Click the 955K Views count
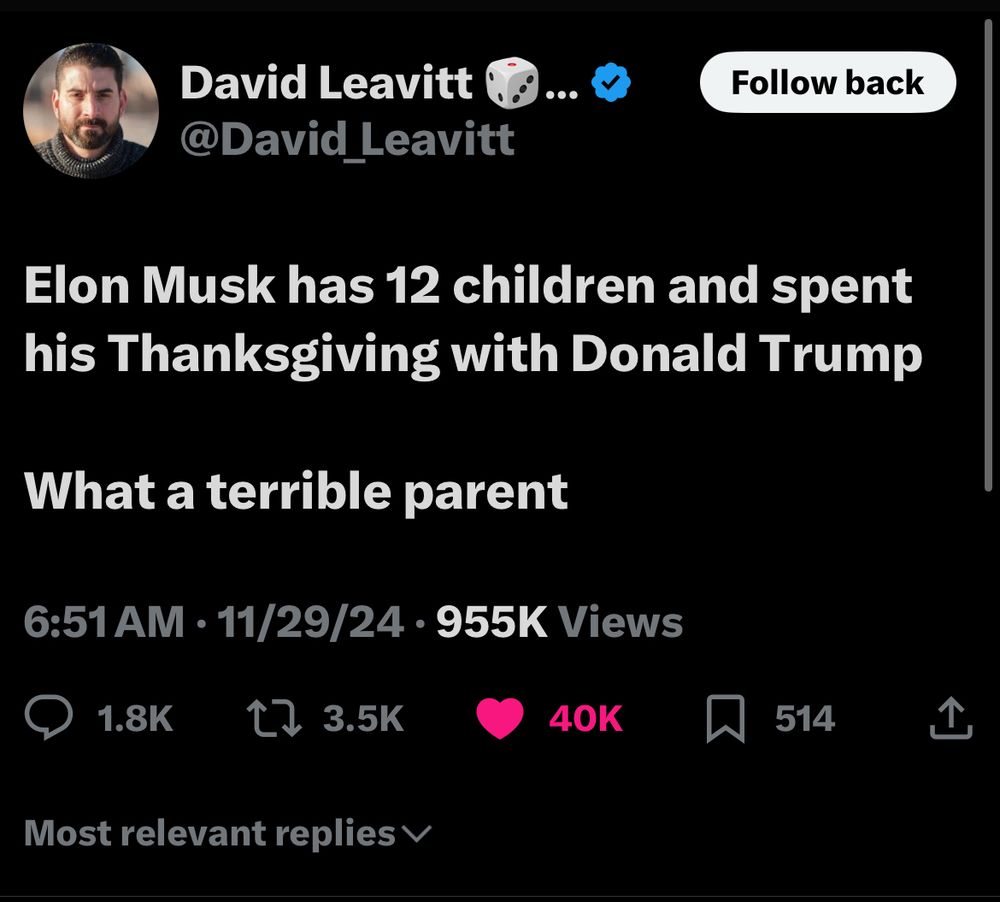 point(560,623)
